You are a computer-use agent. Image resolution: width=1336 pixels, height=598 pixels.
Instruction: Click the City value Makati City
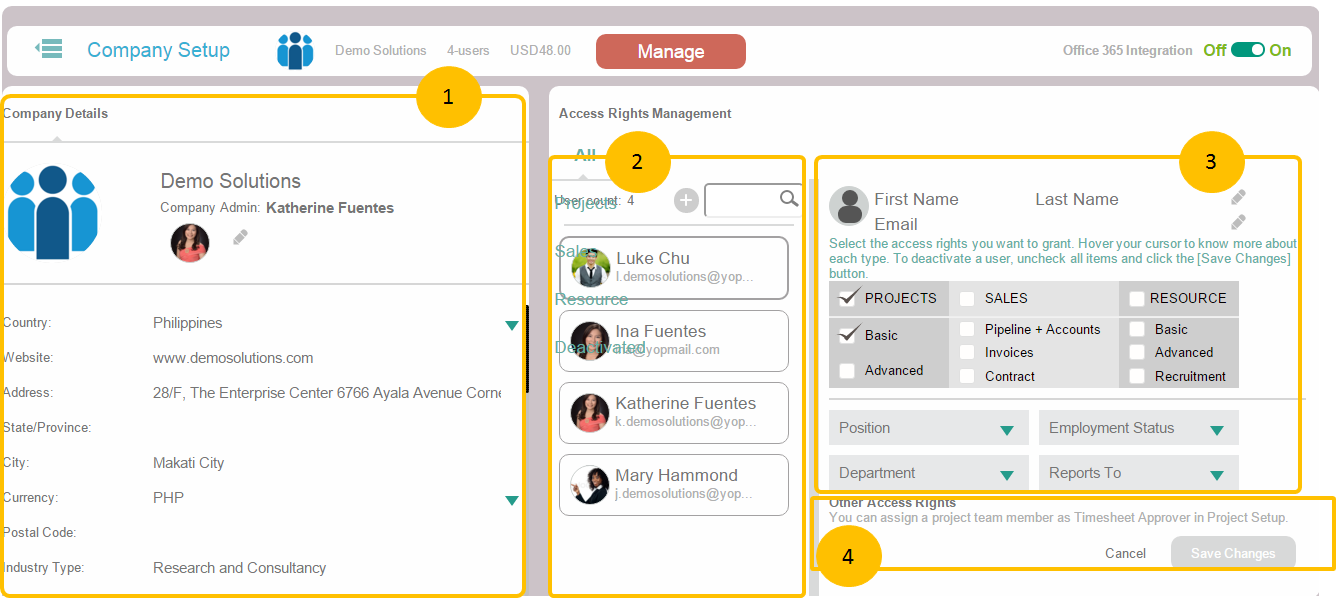pyautogui.click(x=189, y=463)
